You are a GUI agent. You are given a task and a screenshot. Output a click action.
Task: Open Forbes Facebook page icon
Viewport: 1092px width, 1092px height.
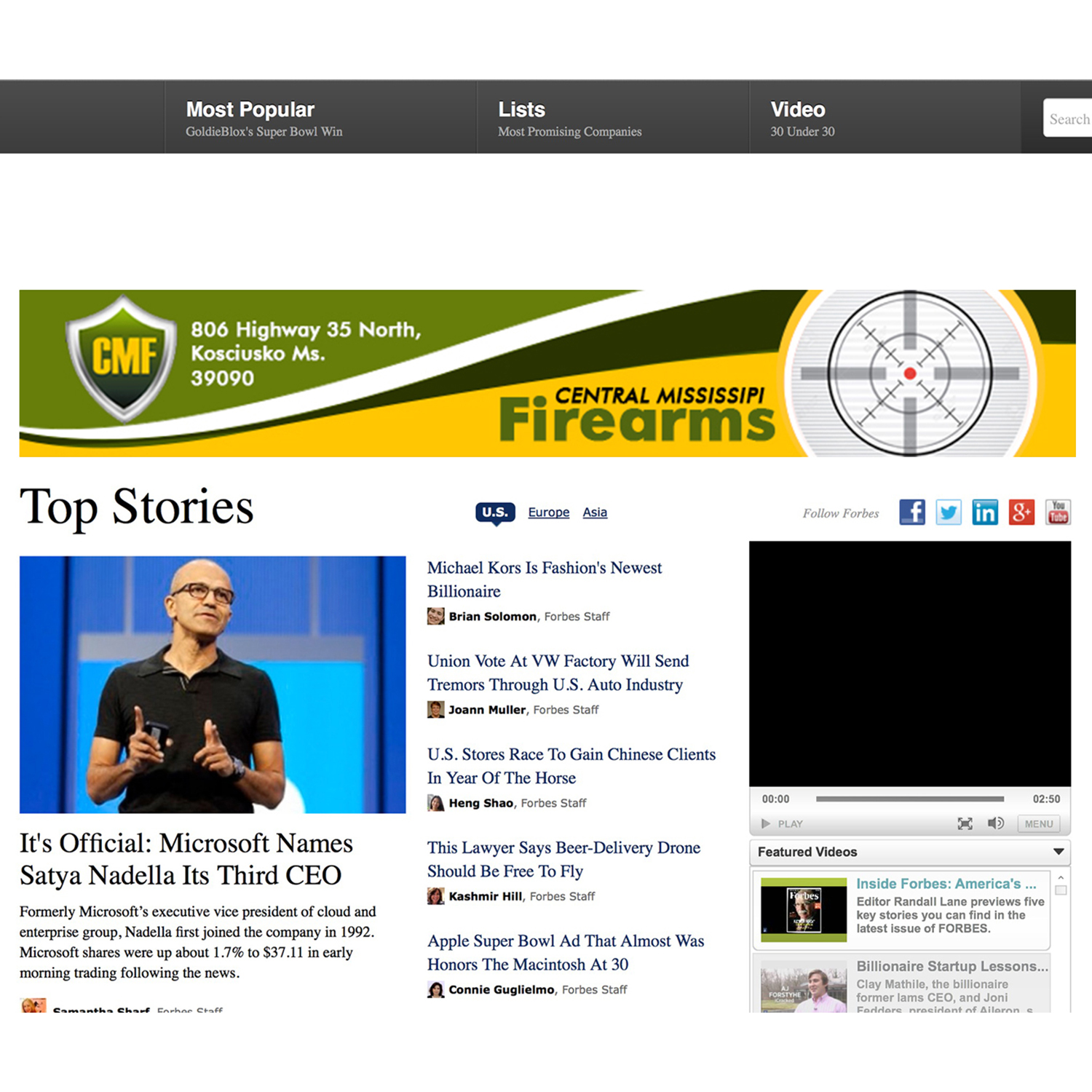(x=911, y=513)
